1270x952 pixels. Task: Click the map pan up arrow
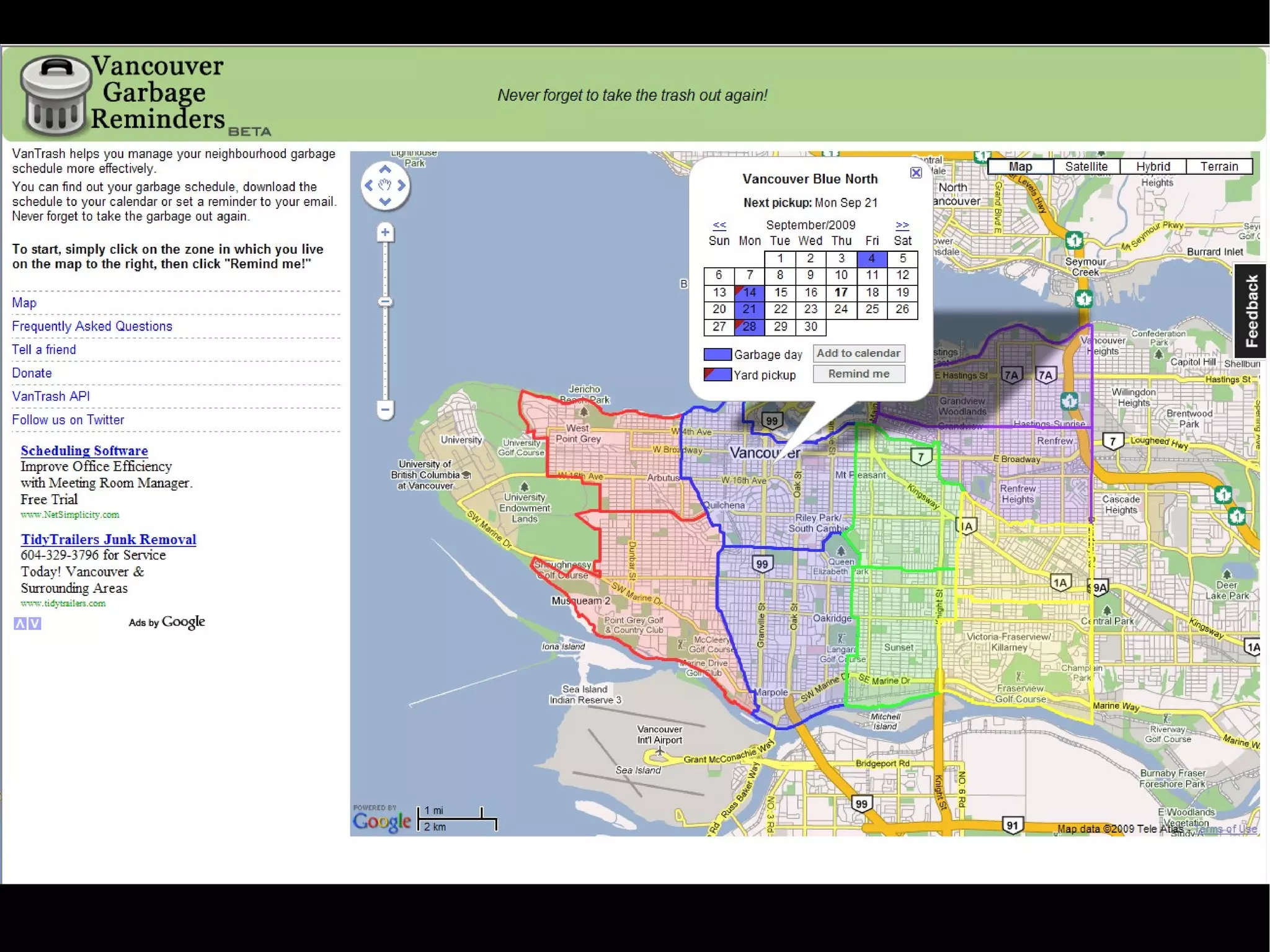(384, 169)
